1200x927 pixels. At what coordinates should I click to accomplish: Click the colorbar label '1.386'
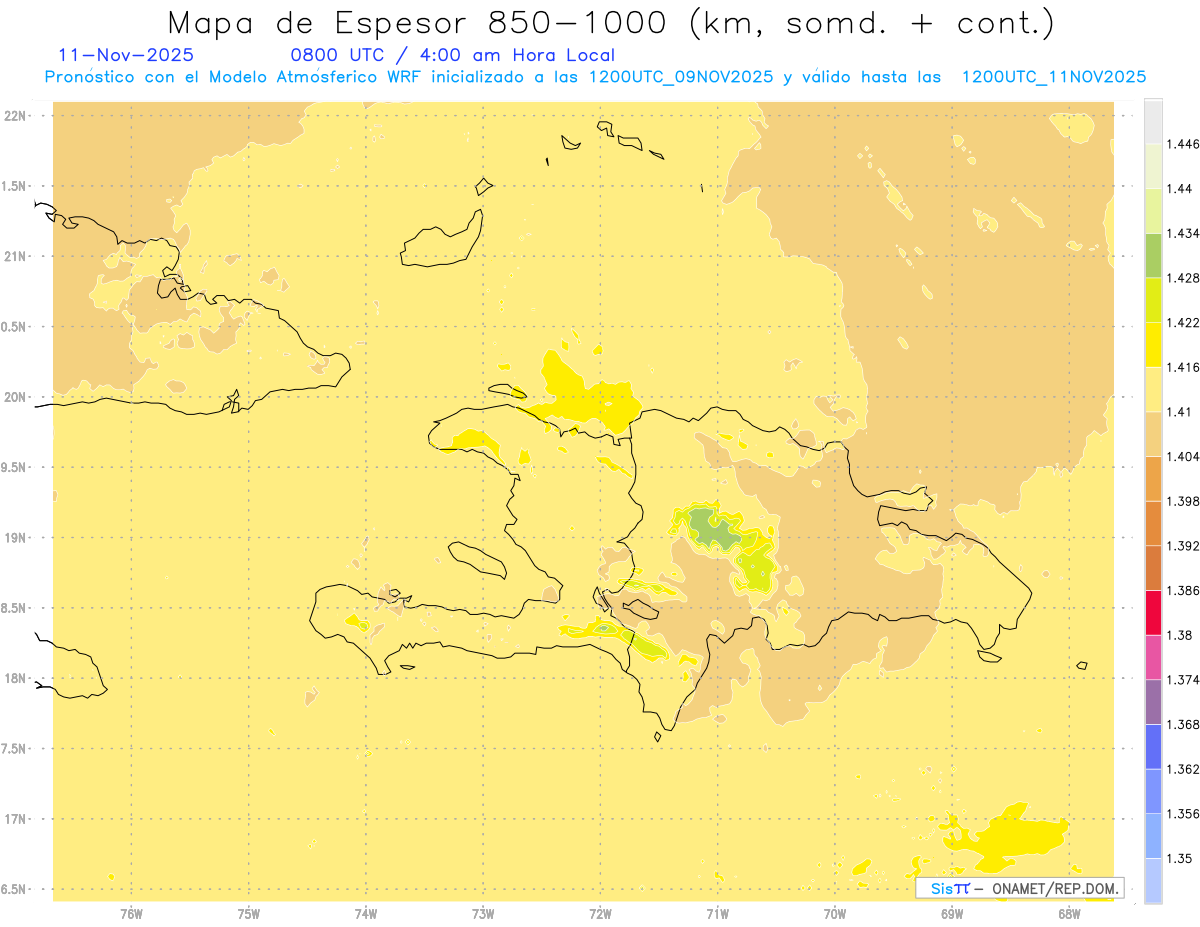tap(1184, 590)
